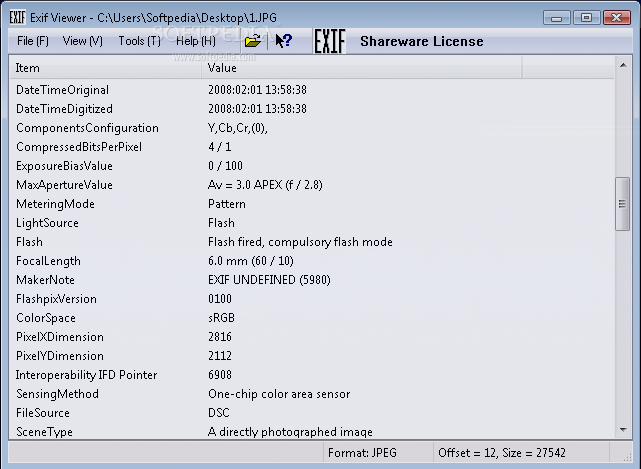
Task: Click the value 'DSC'
Action: pyautogui.click(x=218, y=413)
